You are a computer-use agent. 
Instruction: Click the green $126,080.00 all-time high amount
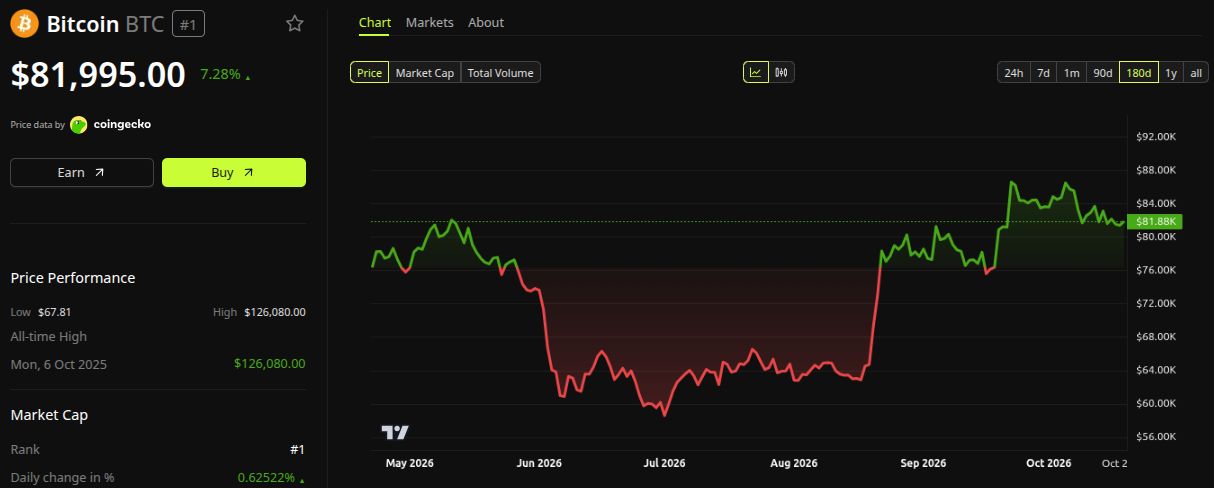click(x=270, y=364)
